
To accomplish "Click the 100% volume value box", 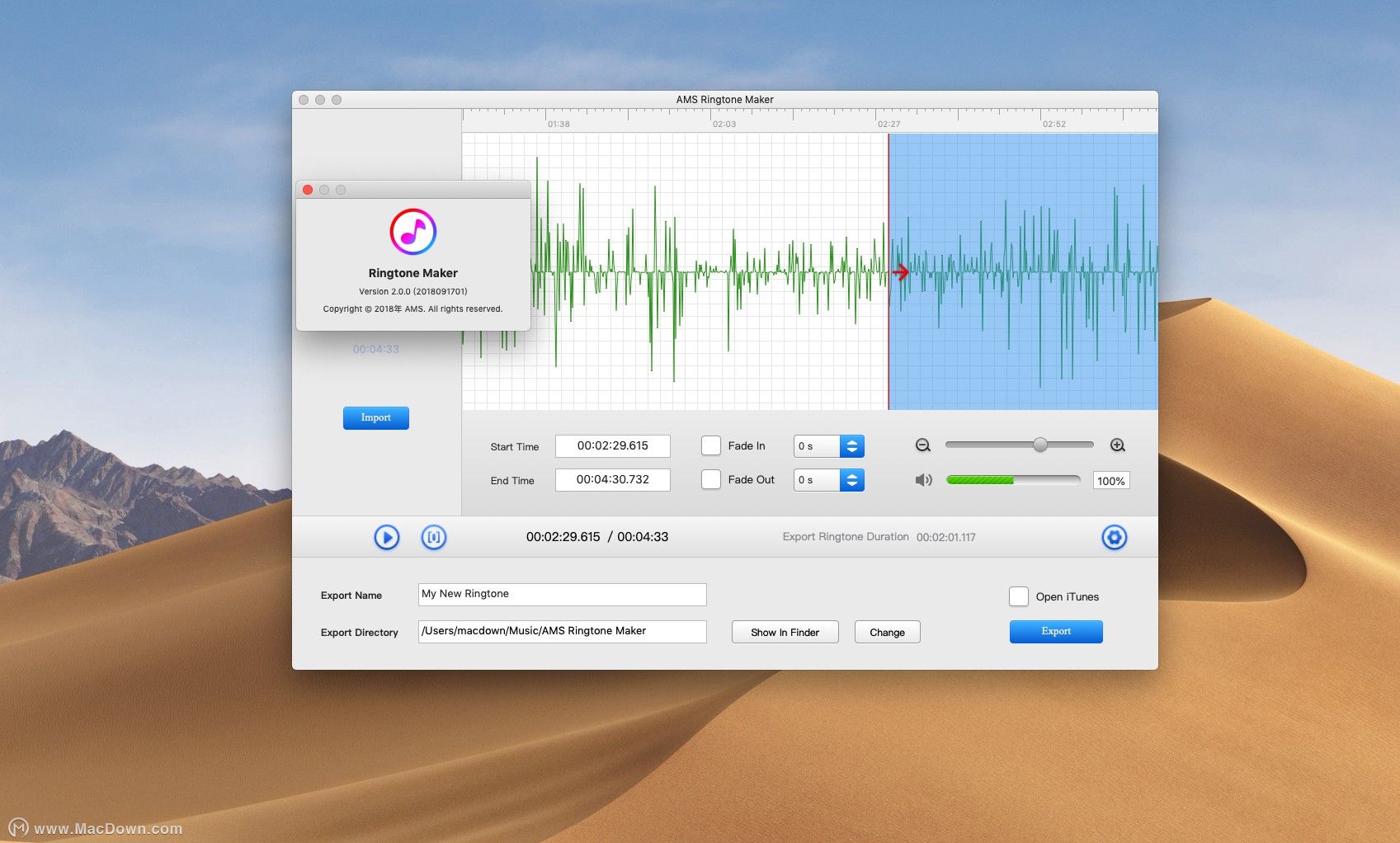I will (1111, 481).
